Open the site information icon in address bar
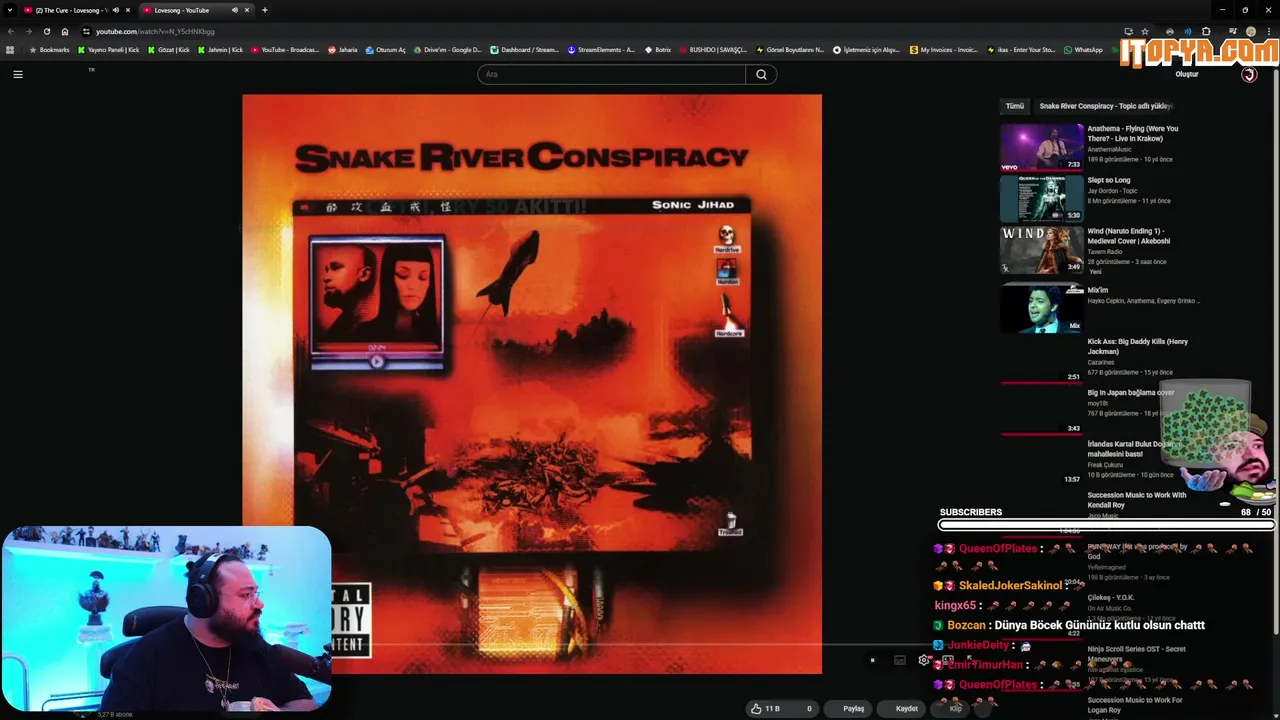The width and height of the screenshot is (1280, 720). (x=86, y=31)
